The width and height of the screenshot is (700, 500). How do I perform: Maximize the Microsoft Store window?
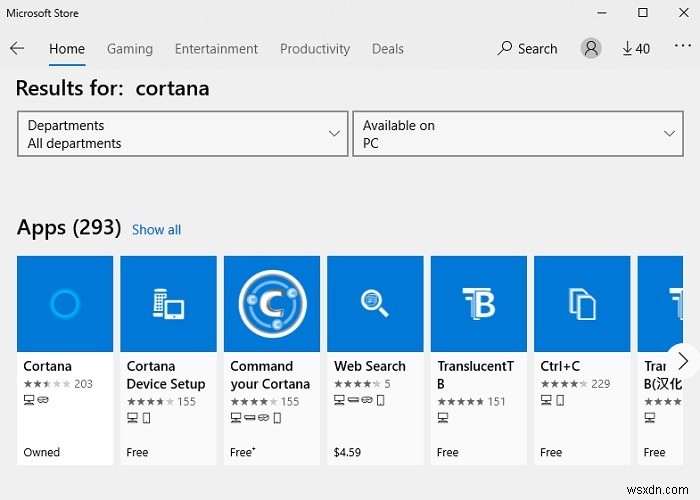(642, 12)
